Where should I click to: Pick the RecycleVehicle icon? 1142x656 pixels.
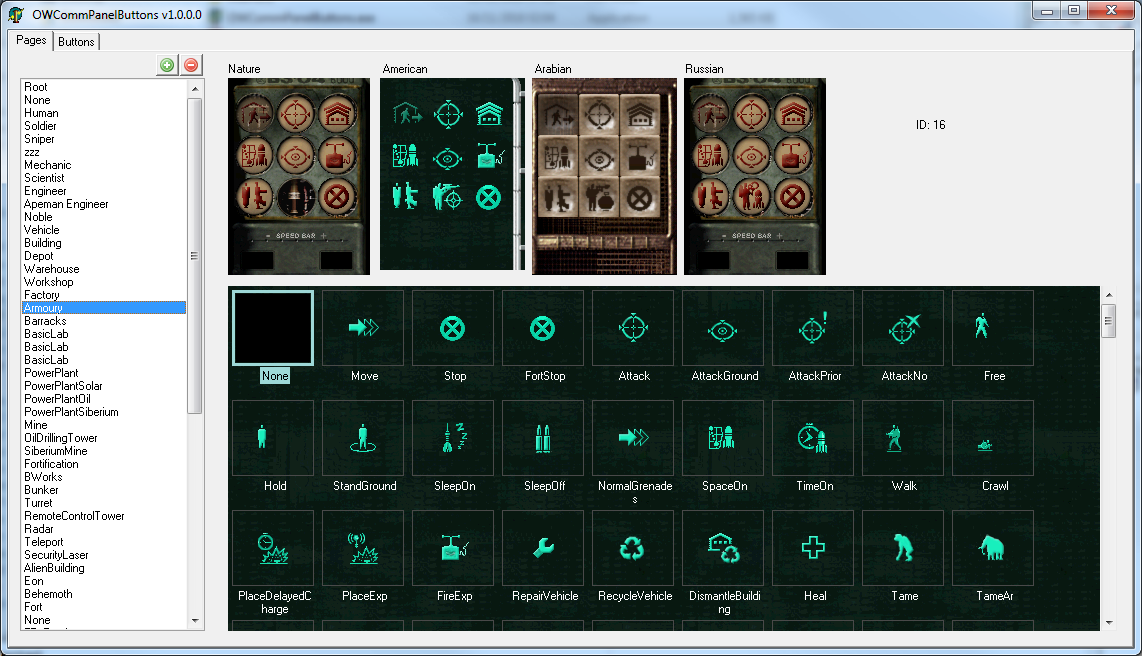634,548
